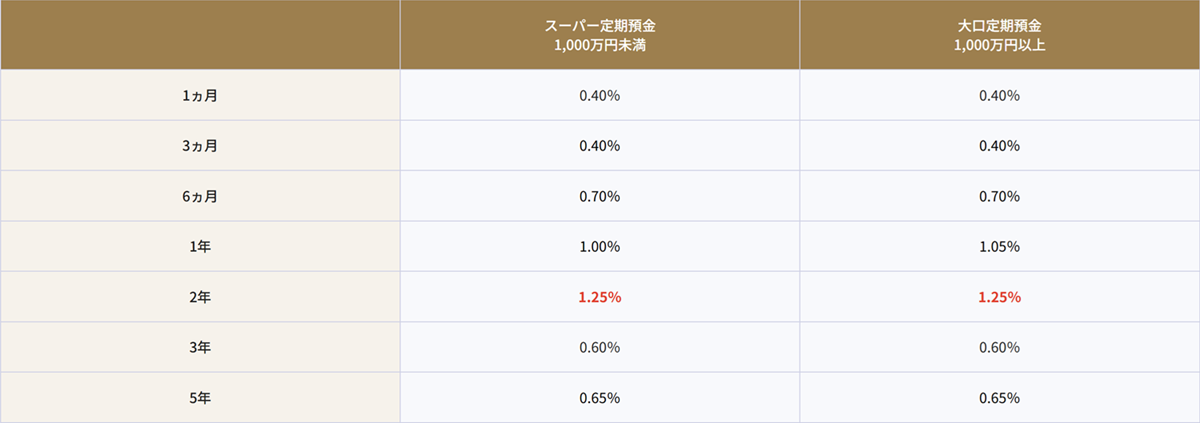Click the 3年 term row label
Viewport: 1200px width, 423px height.
point(200,347)
